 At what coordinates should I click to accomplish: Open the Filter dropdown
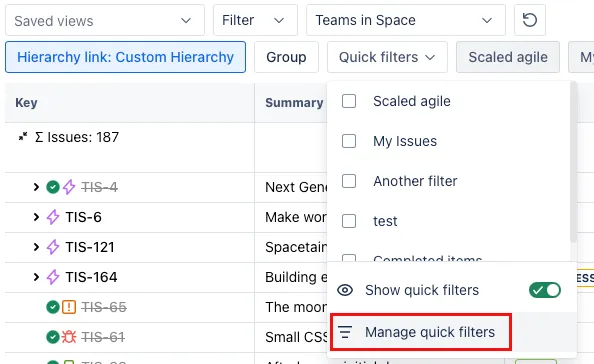point(255,20)
